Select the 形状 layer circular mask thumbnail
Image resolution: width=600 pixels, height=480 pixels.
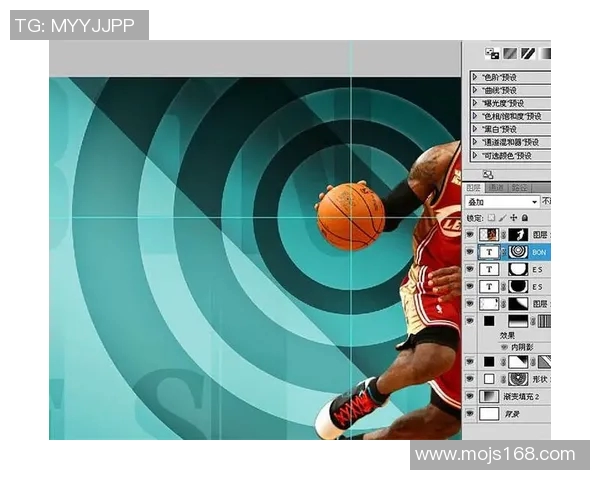coord(518,379)
